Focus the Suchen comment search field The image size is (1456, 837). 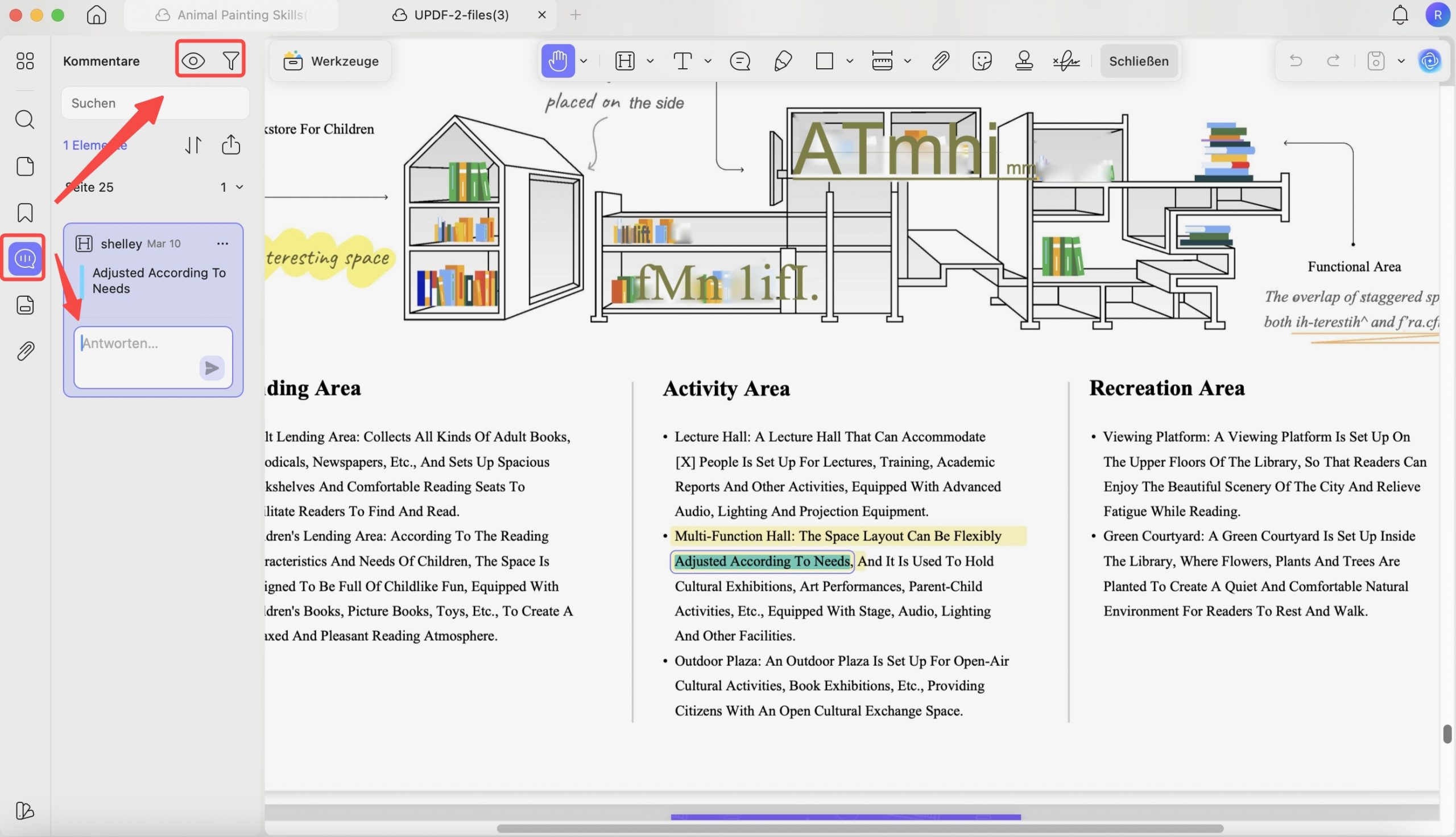pos(155,103)
